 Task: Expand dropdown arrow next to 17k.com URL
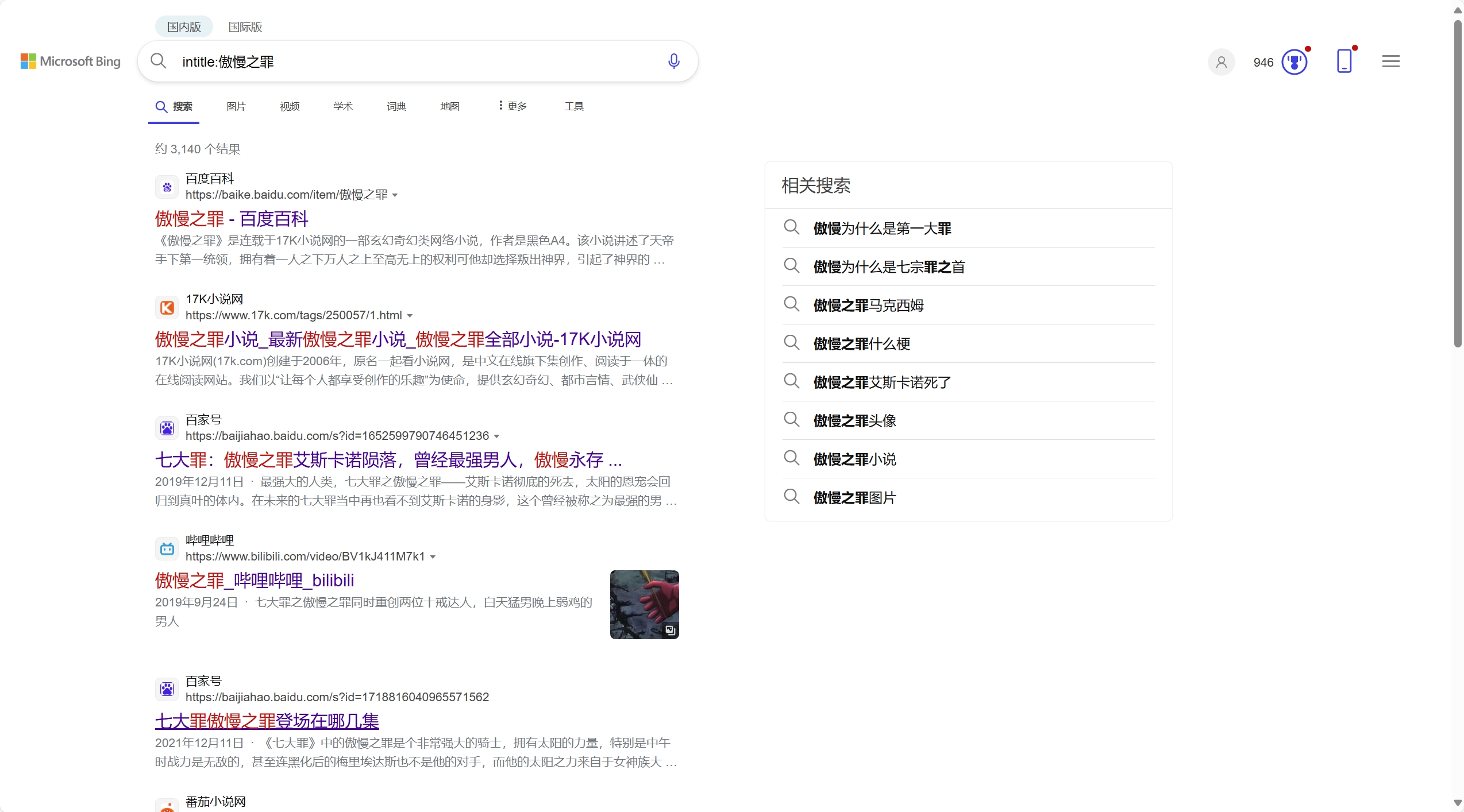(410, 316)
